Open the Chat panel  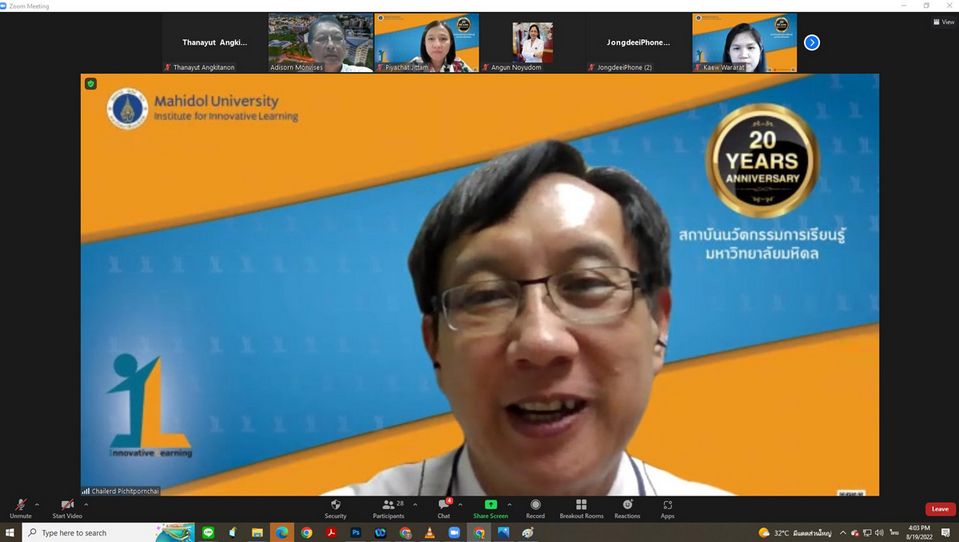tap(443, 508)
